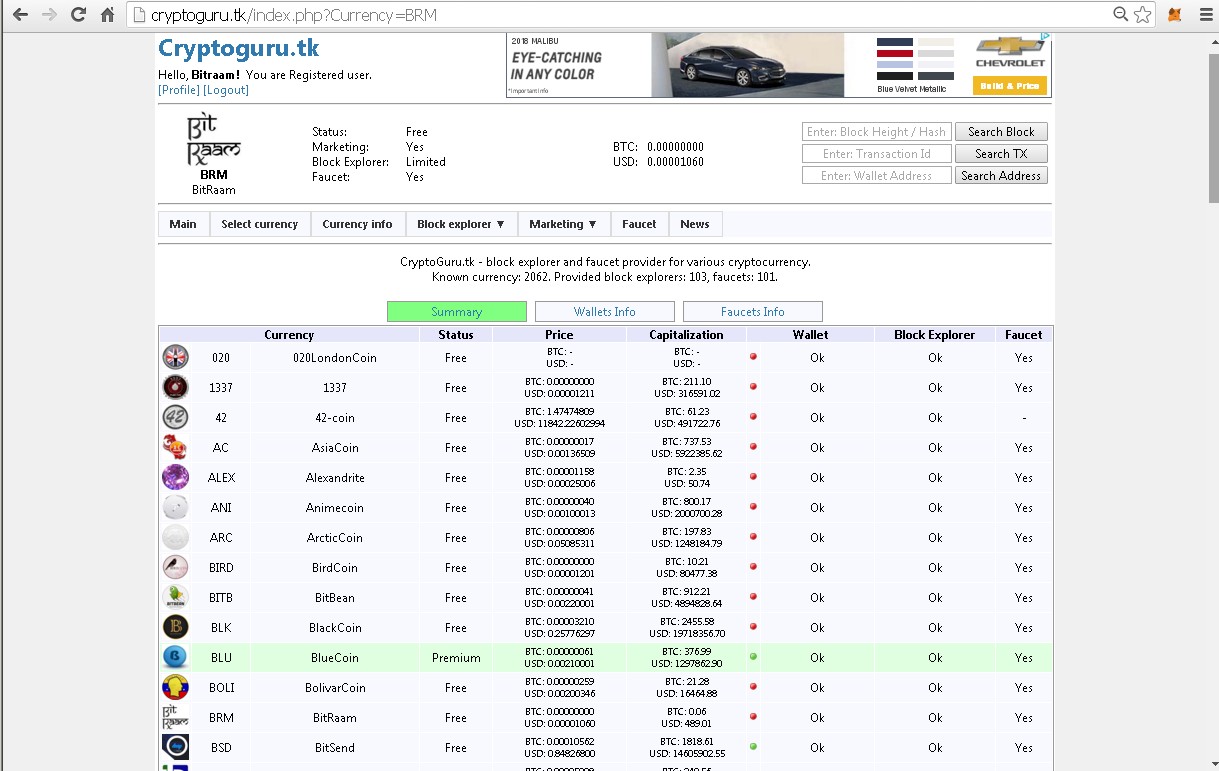This screenshot has width=1219, height=771.
Task: Click the BlueCoin logo icon
Action: (175, 657)
